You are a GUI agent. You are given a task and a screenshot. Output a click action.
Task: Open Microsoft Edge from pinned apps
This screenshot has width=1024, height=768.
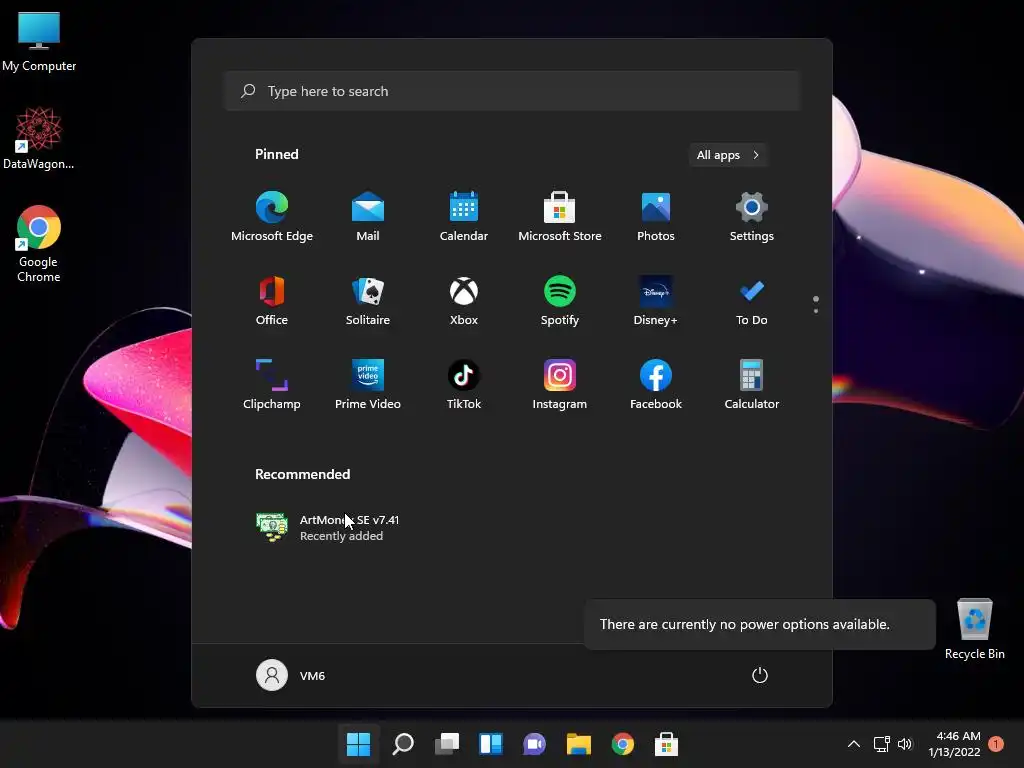272,217
